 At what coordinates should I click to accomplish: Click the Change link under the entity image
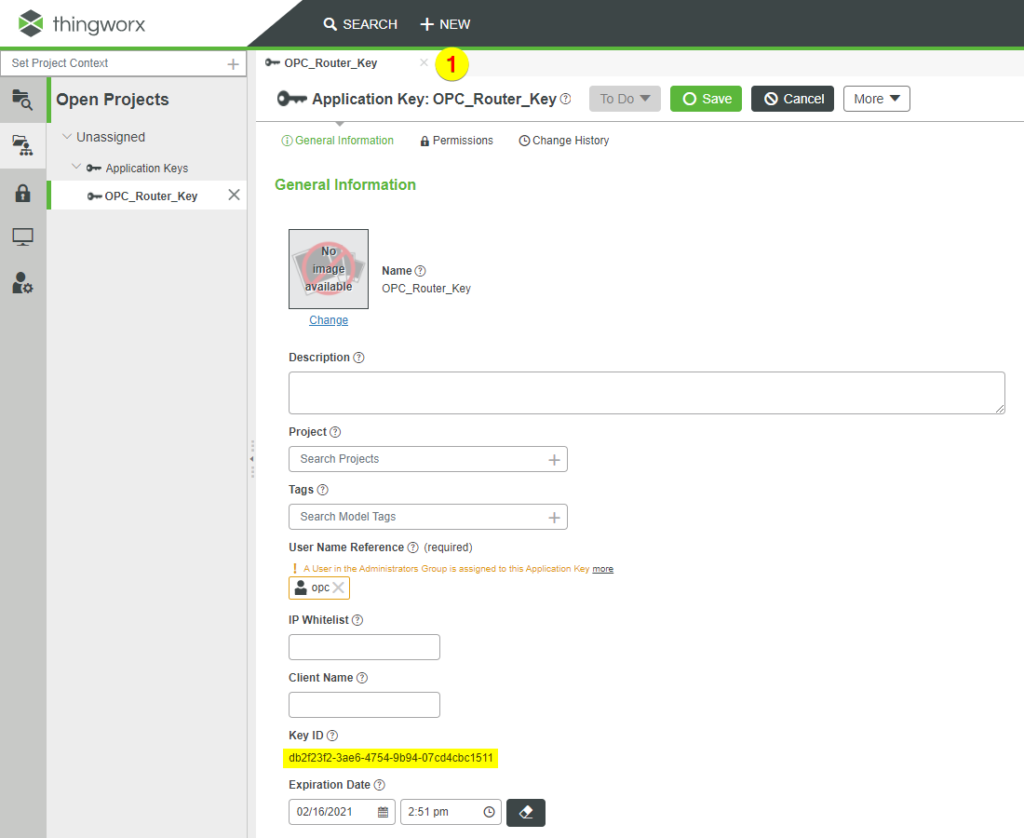tap(328, 319)
